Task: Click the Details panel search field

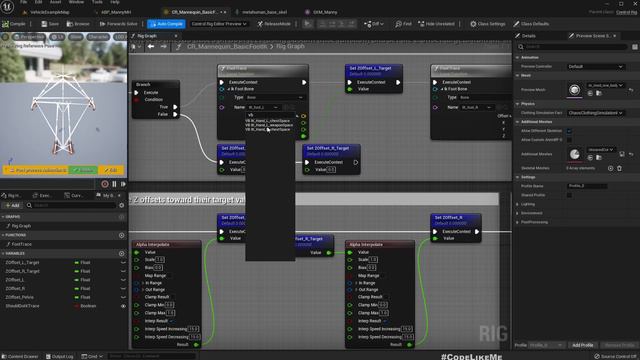Action: (573, 47)
